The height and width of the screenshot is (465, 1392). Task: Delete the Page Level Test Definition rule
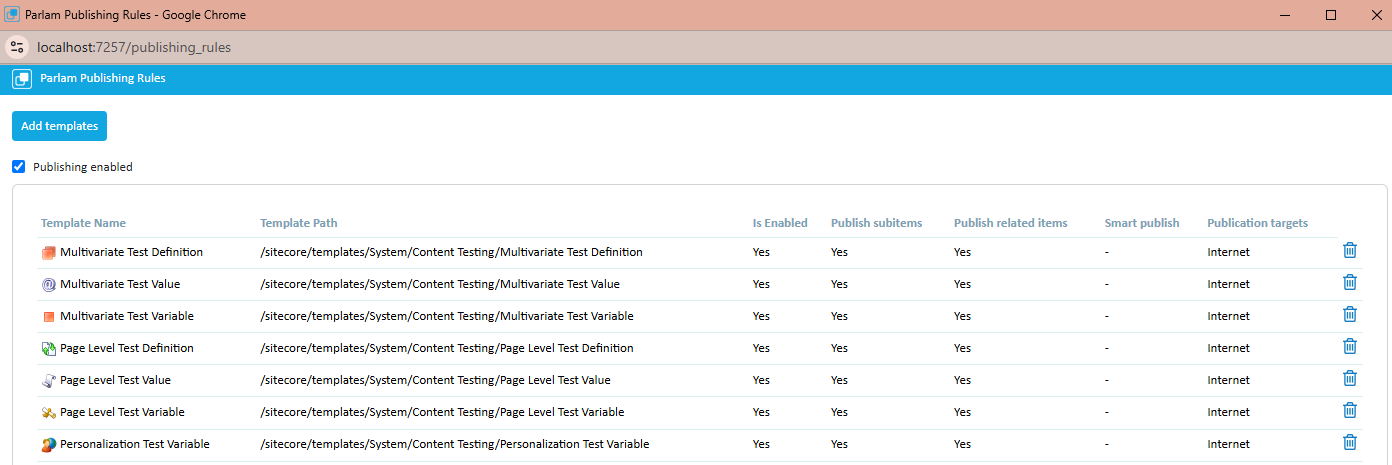coord(1349,347)
